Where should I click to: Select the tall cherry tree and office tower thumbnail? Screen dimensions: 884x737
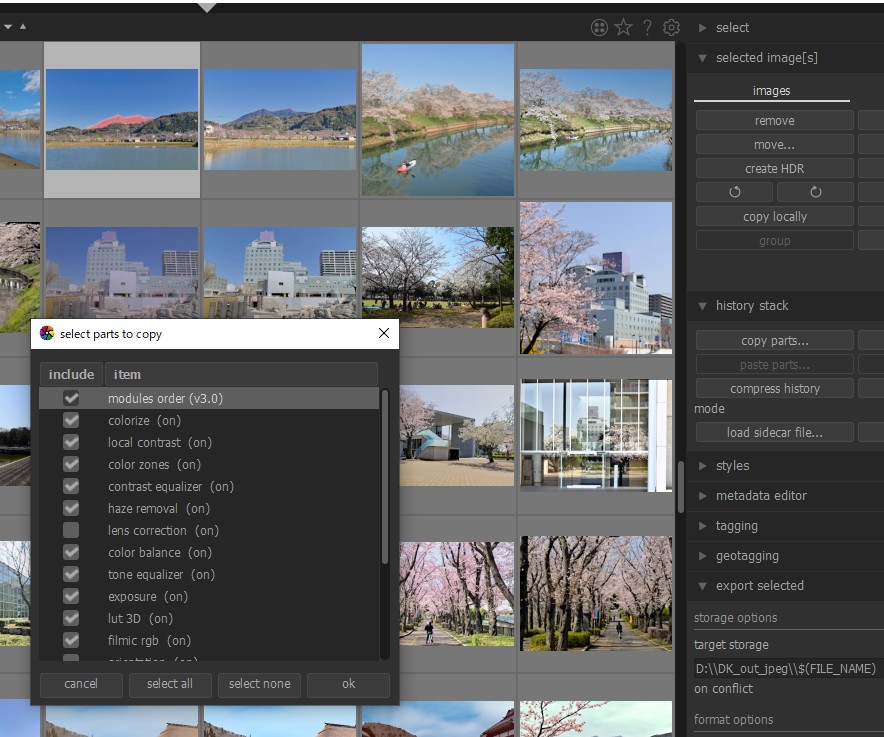pos(596,278)
